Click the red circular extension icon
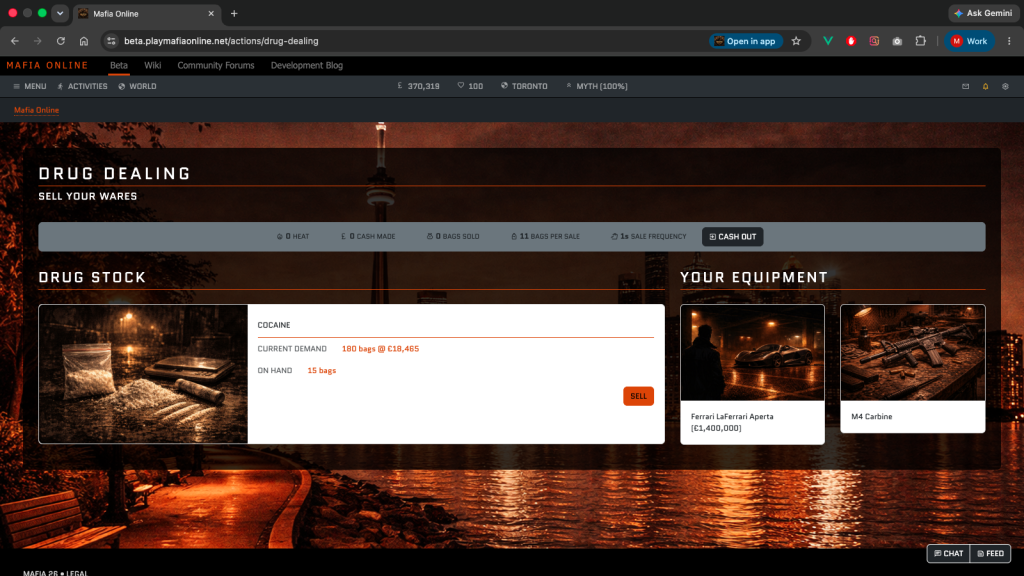This screenshot has height=576, width=1024. pyautogui.click(x=851, y=40)
